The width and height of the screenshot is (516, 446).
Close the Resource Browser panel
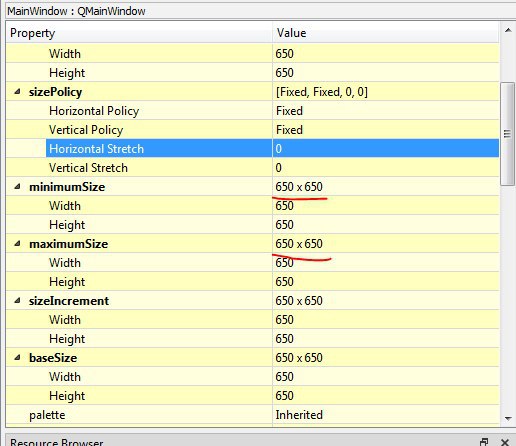[x=505, y=442]
